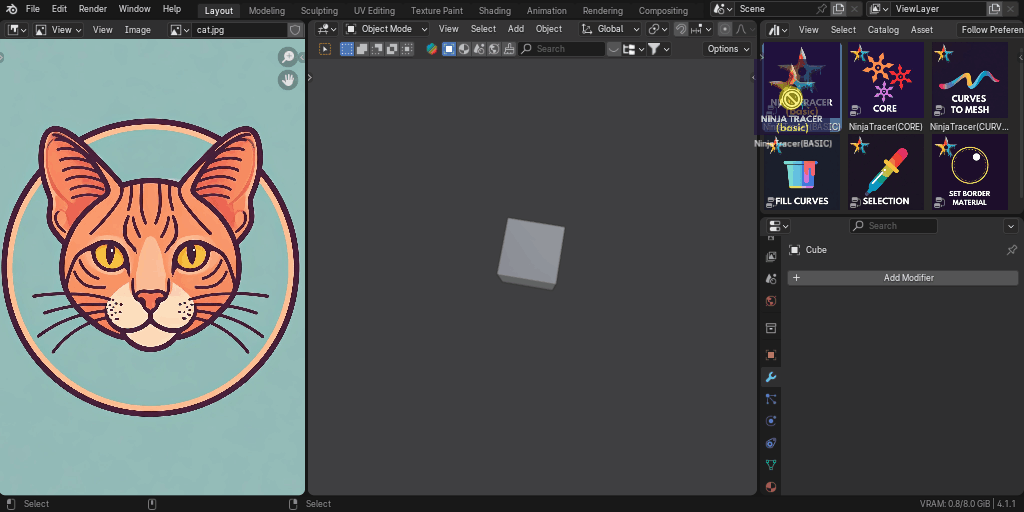This screenshot has width=1024, height=512.
Task: Open the Render menu
Action: (x=93, y=9)
